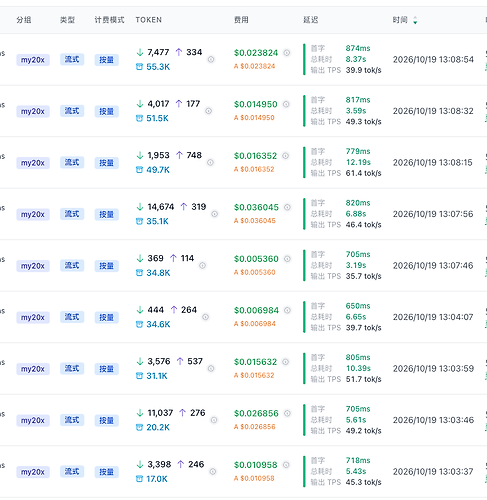The height and width of the screenshot is (500, 487).
Task: Click cache icon beside 51.5K
Action: 139,118
